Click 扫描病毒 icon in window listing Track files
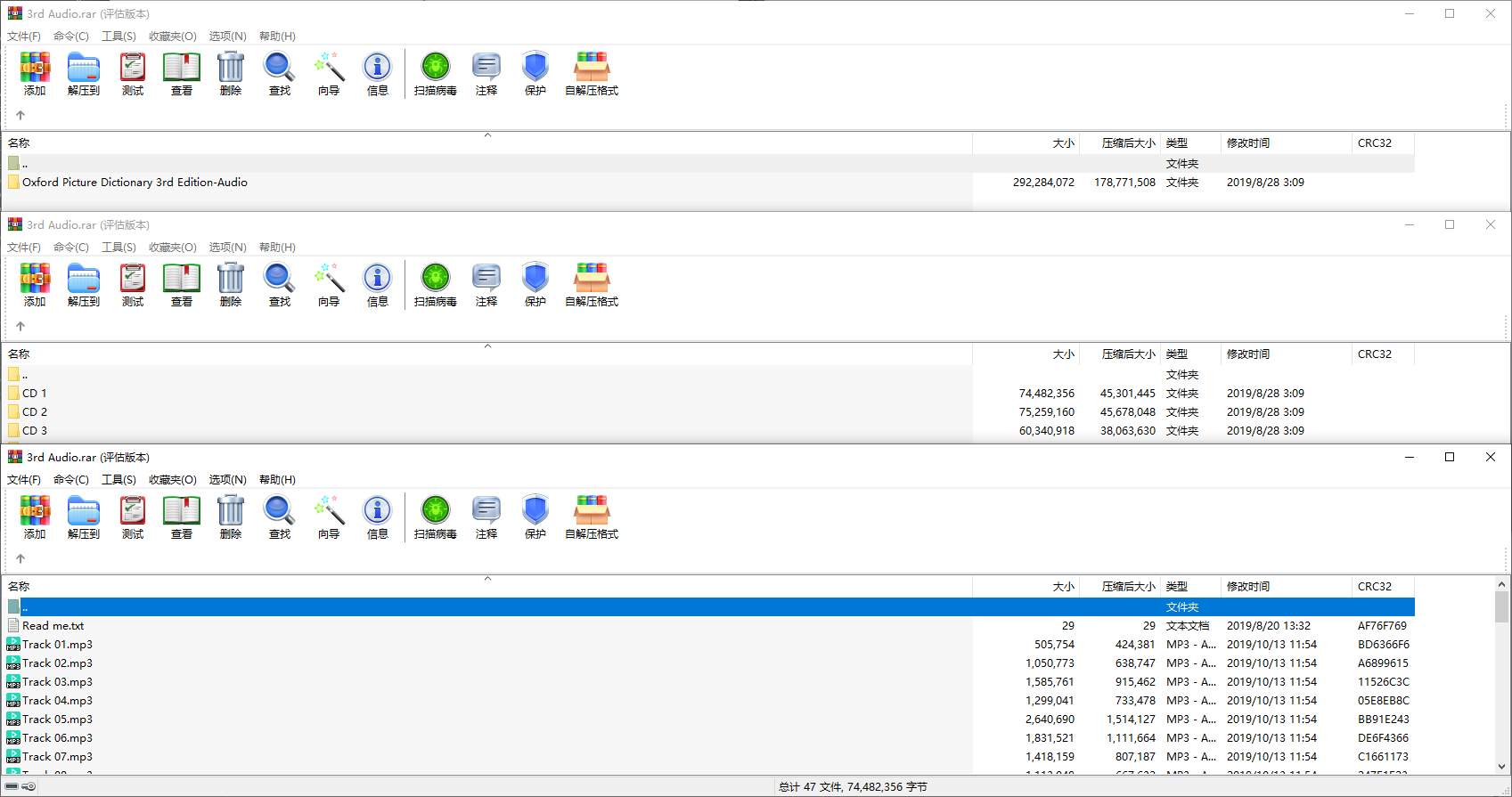Image resolution: width=1512 pixels, height=797 pixels. coord(435,517)
